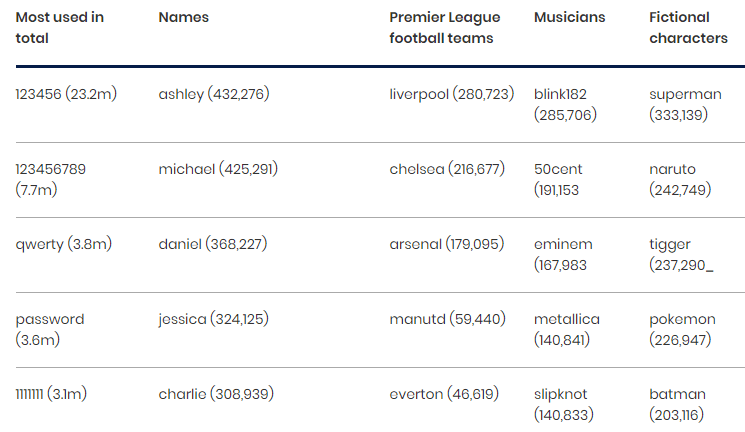
Task: Click the 'Musicians' column header
Action: (x=569, y=18)
